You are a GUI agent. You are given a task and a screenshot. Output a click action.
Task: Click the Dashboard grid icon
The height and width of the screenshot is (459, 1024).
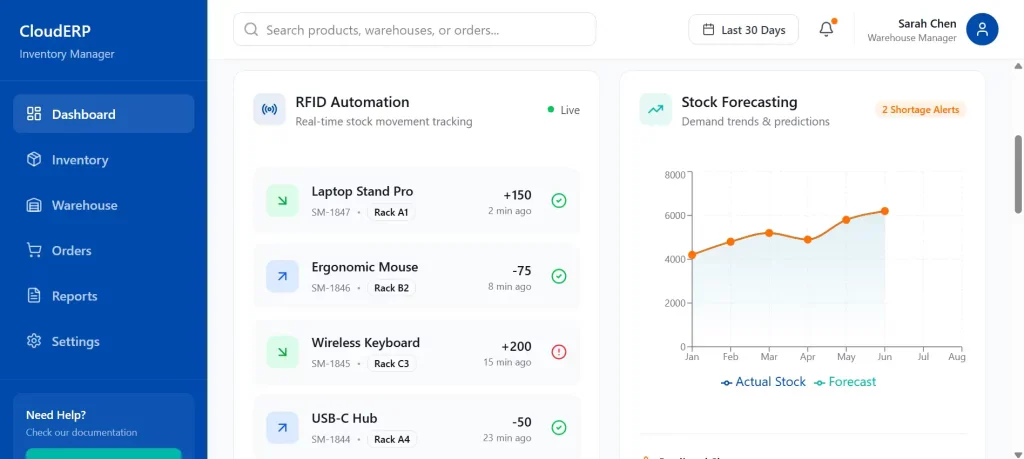coord(34,114)
